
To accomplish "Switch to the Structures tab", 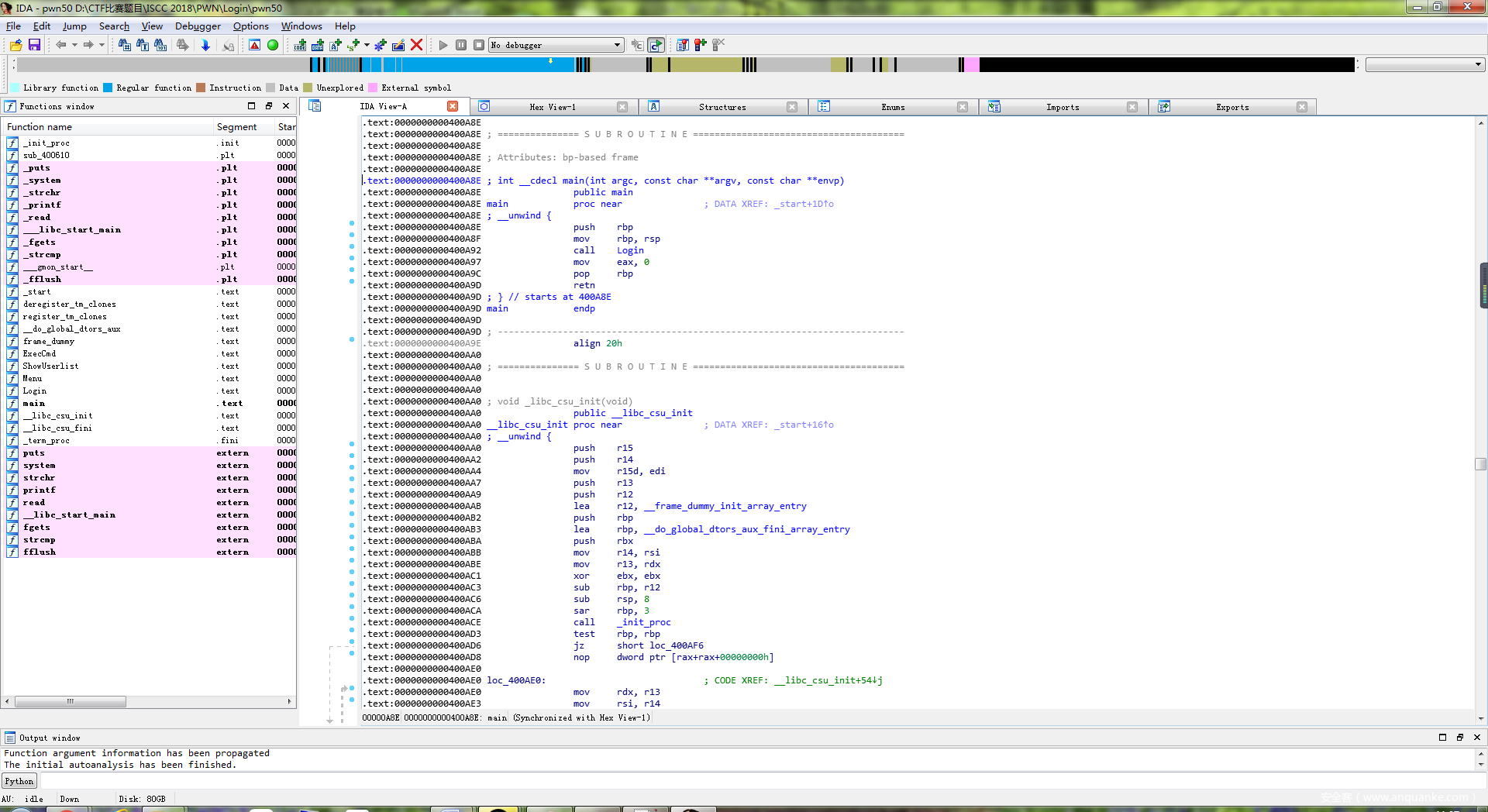I will tap(722, 107).
